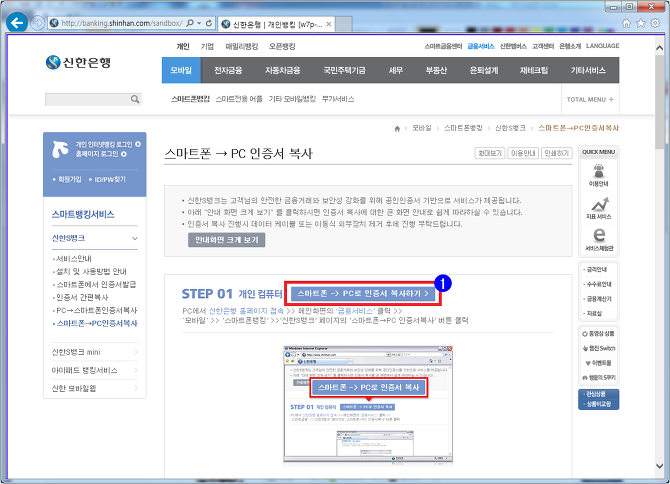Screen dimensions: 670x484
Task: Select the 모바일 main menu tab
Action: coord(181,70)
